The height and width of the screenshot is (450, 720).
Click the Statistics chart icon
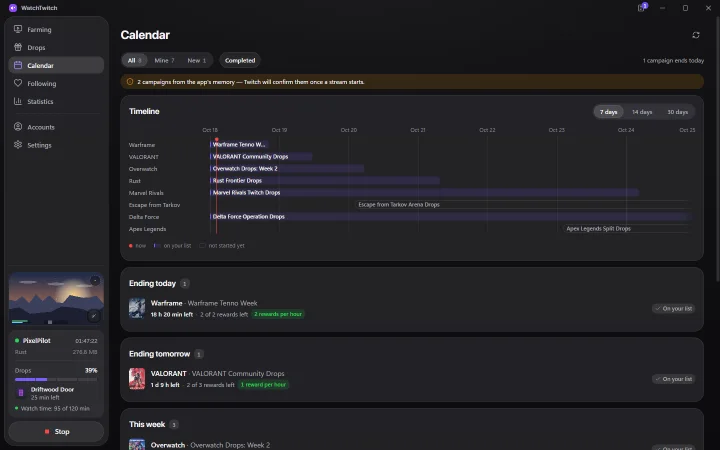[x=18, y=101]
